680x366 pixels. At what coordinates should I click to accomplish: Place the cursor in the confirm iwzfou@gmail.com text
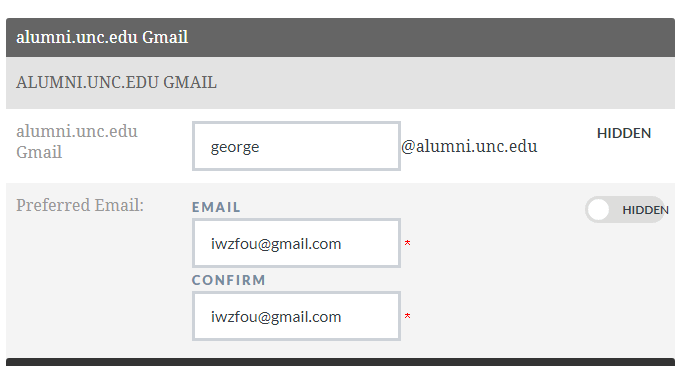click(x=276, y=317)
